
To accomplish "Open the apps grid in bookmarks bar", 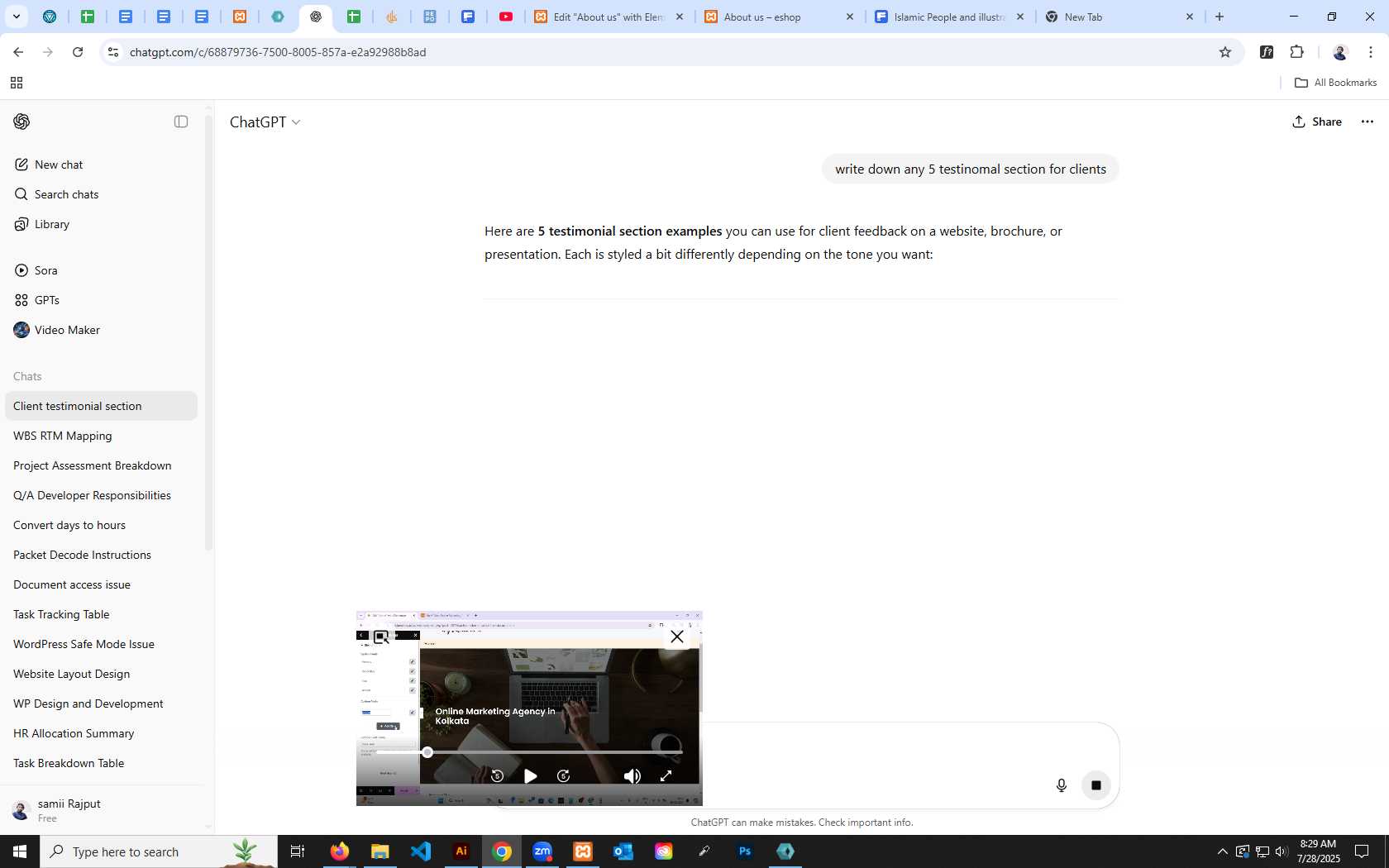I will [16, 83].
